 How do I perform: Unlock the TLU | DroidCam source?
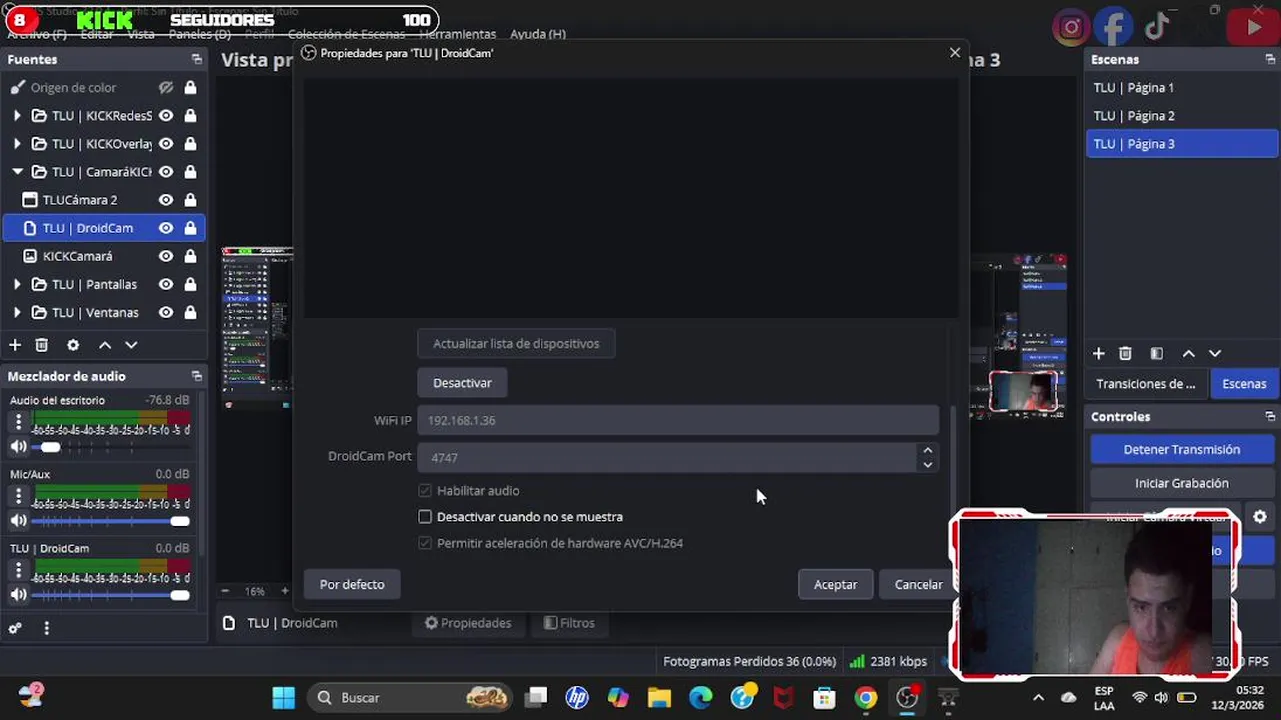[190, 228]
